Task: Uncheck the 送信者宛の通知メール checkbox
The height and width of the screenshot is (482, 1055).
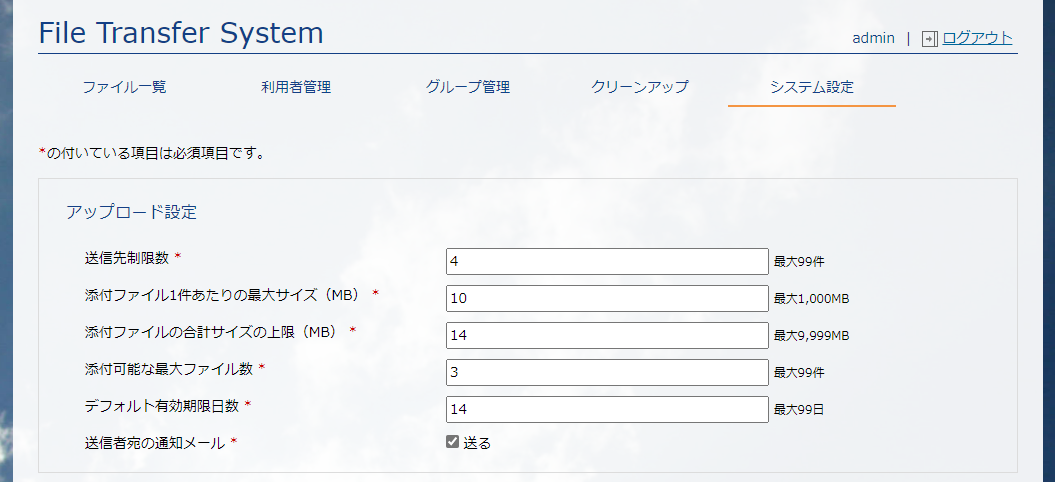Action: tap(452, 442)
